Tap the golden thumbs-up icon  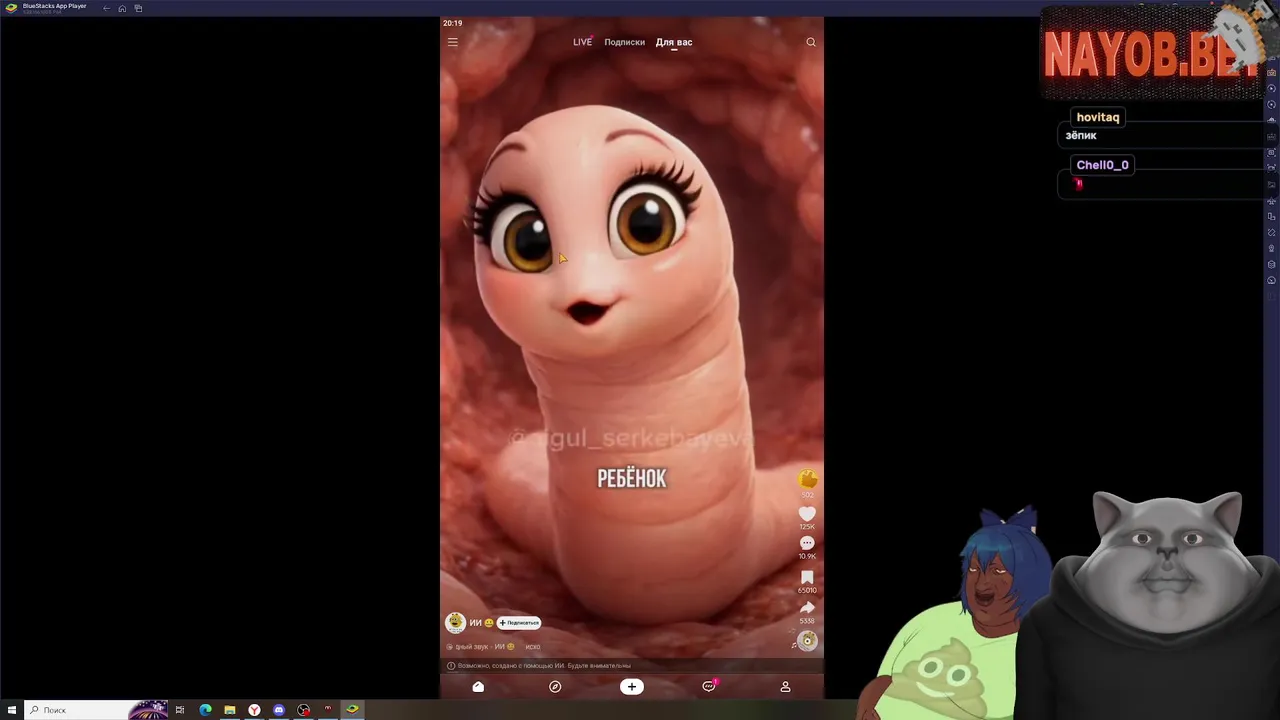tap(807, 480)
